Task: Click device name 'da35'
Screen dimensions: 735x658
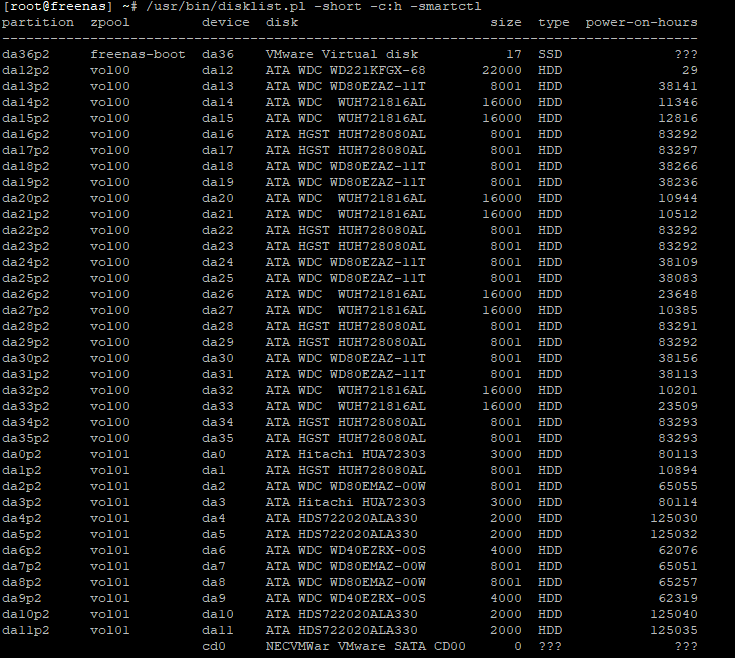Action: pos(218,438)
